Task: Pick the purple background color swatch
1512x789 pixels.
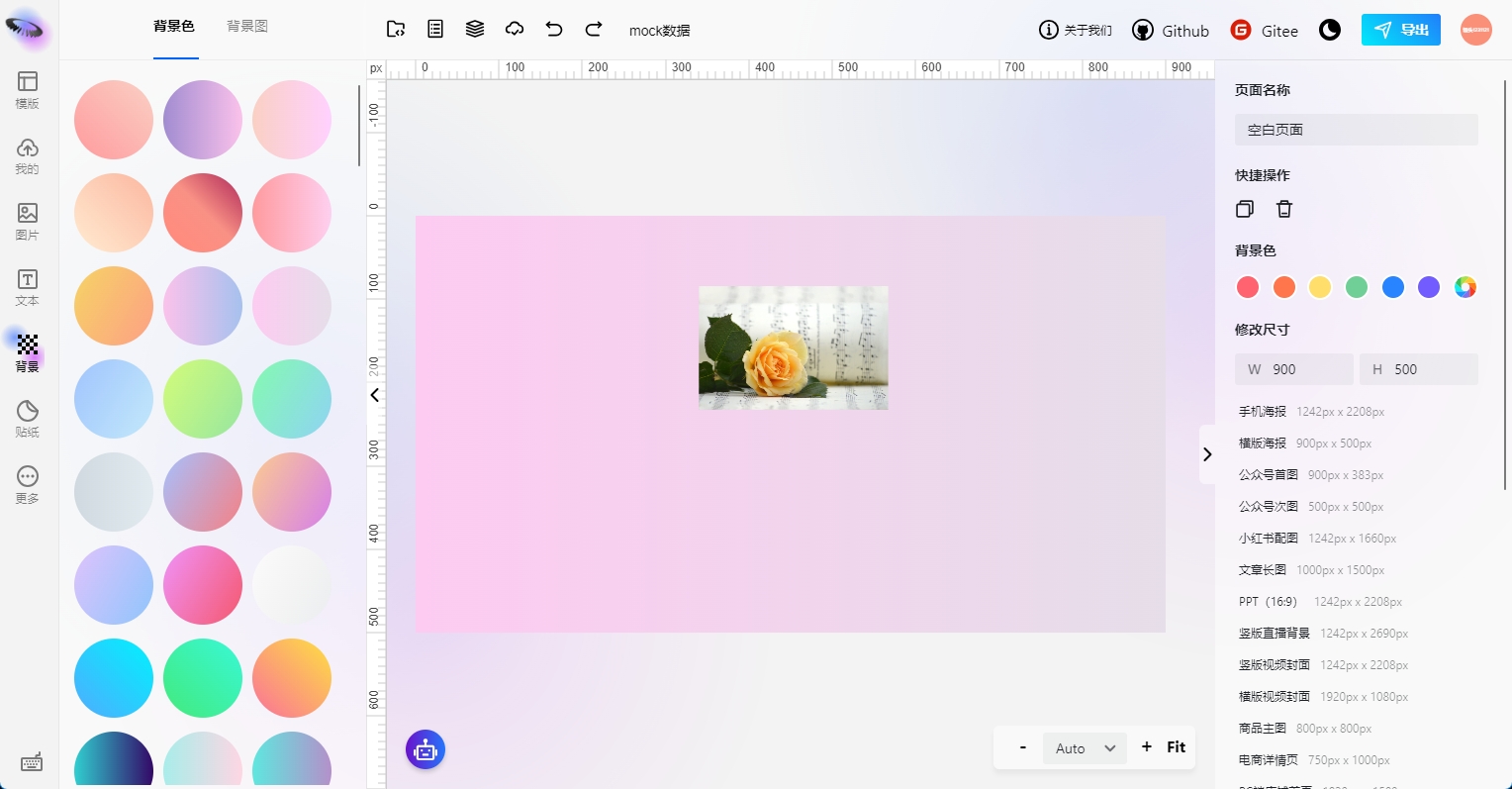Action: pyautogui.click(x=1429, y=287)
